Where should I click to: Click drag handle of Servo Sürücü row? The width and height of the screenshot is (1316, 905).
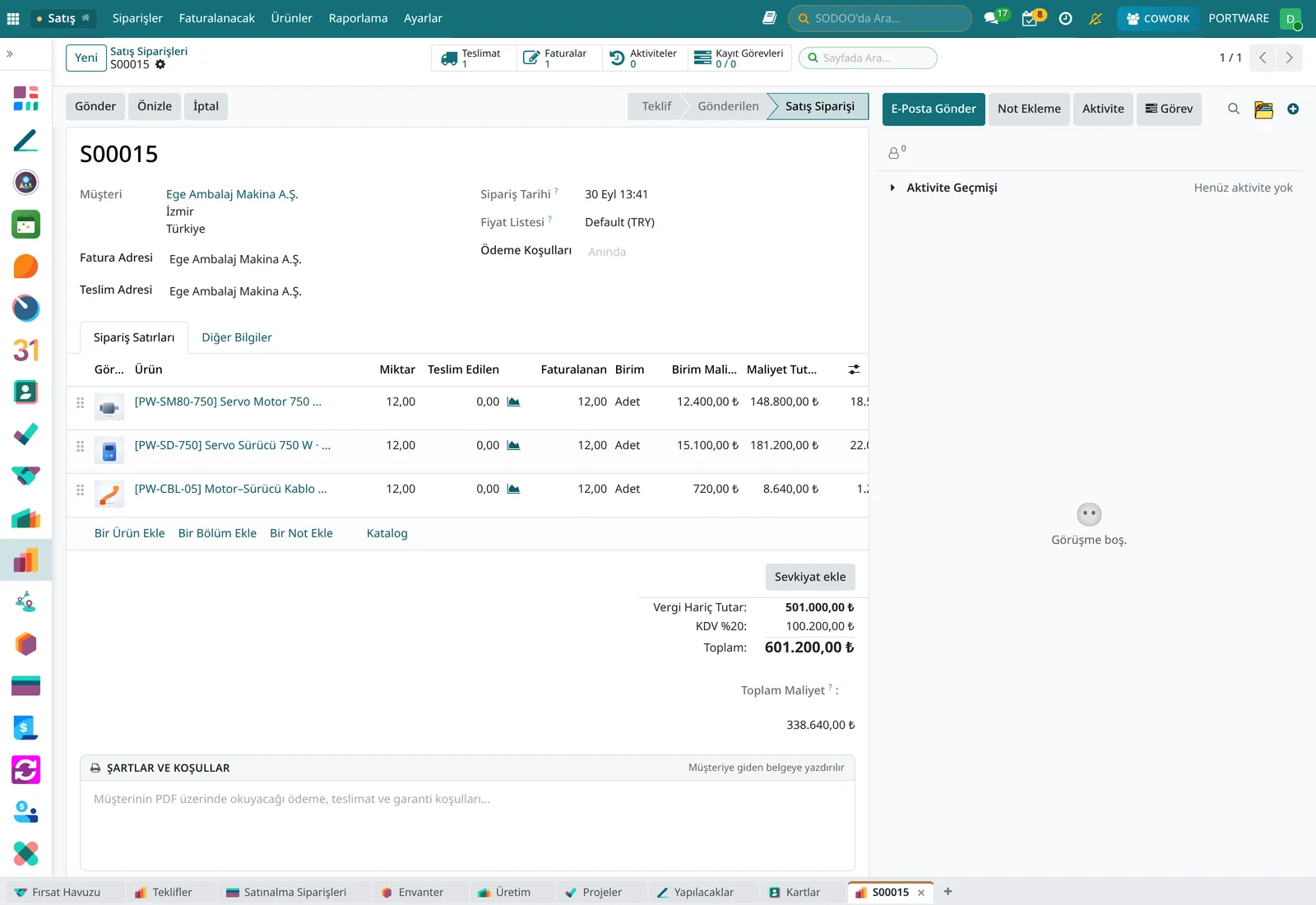(x=80, y=446)
